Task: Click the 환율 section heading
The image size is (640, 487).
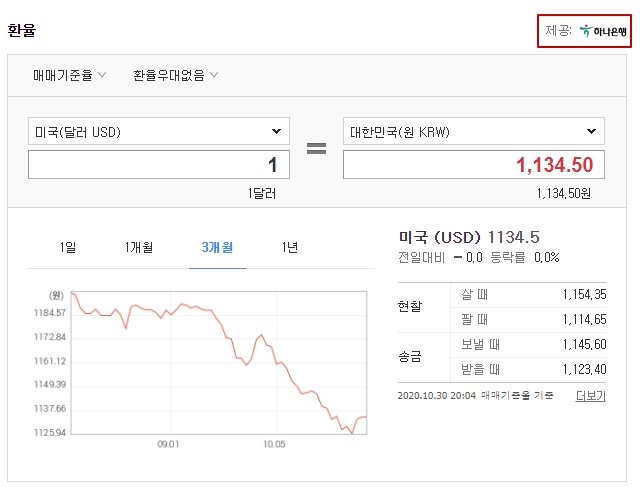Action: (22, 31)
